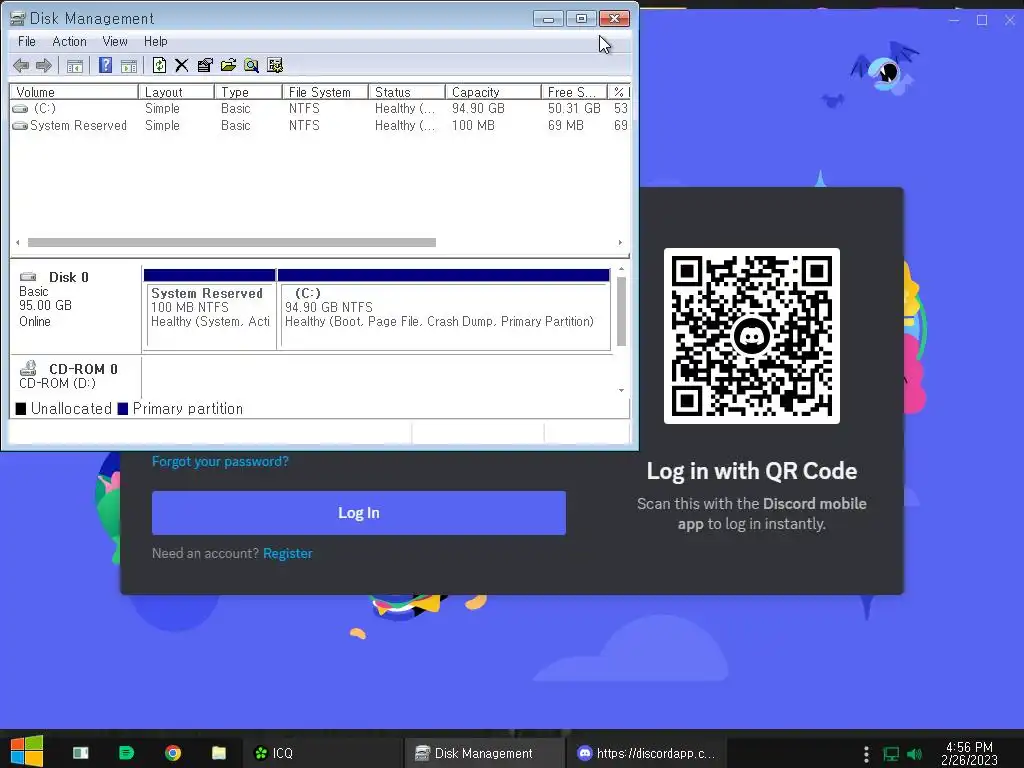The image size is (1024, 768).
Task: Minimize the Disk Management window
Action: click(548, 19)
